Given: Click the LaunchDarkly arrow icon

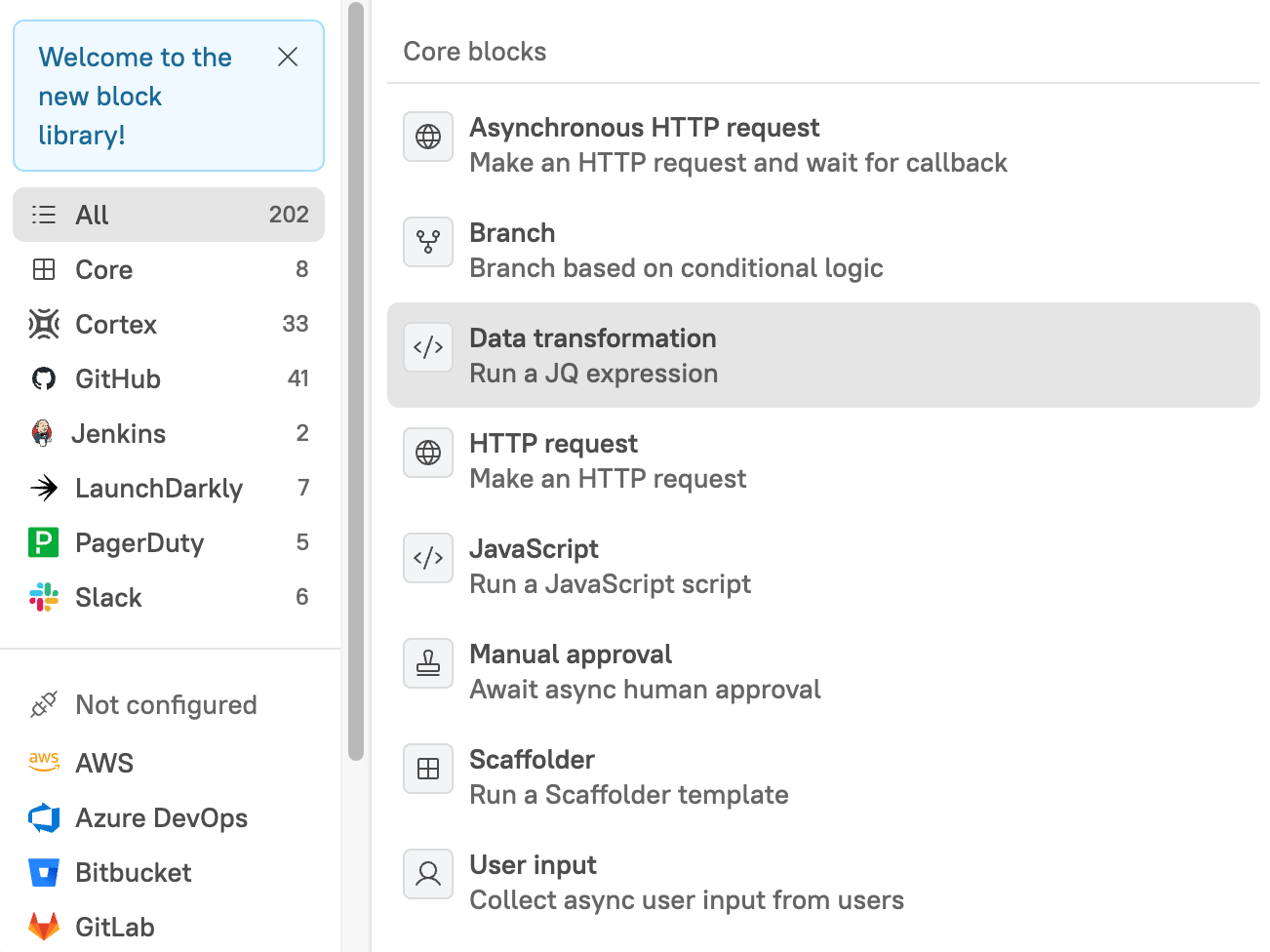Looking at the screenshot, I should [x=44, y=488].
